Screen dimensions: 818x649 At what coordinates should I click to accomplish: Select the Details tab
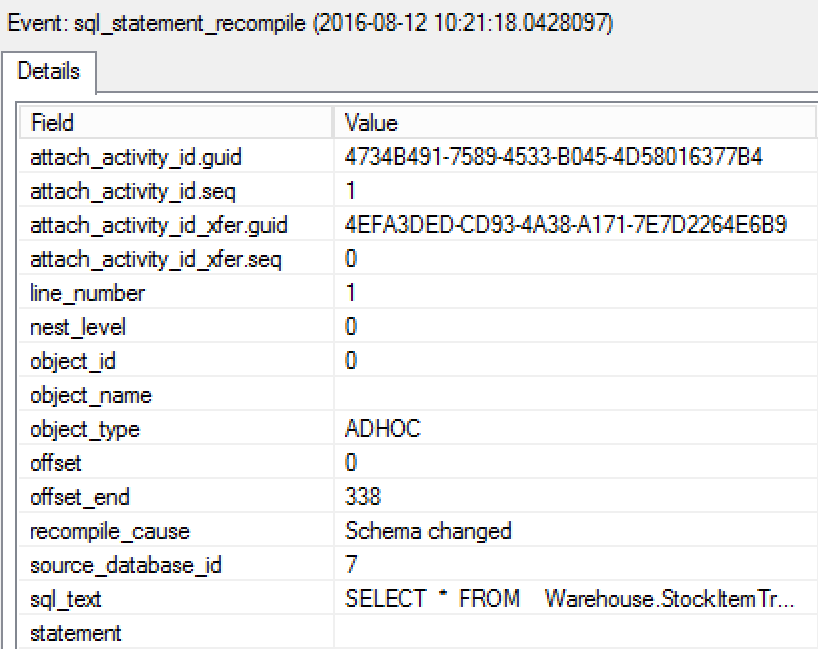49,72
